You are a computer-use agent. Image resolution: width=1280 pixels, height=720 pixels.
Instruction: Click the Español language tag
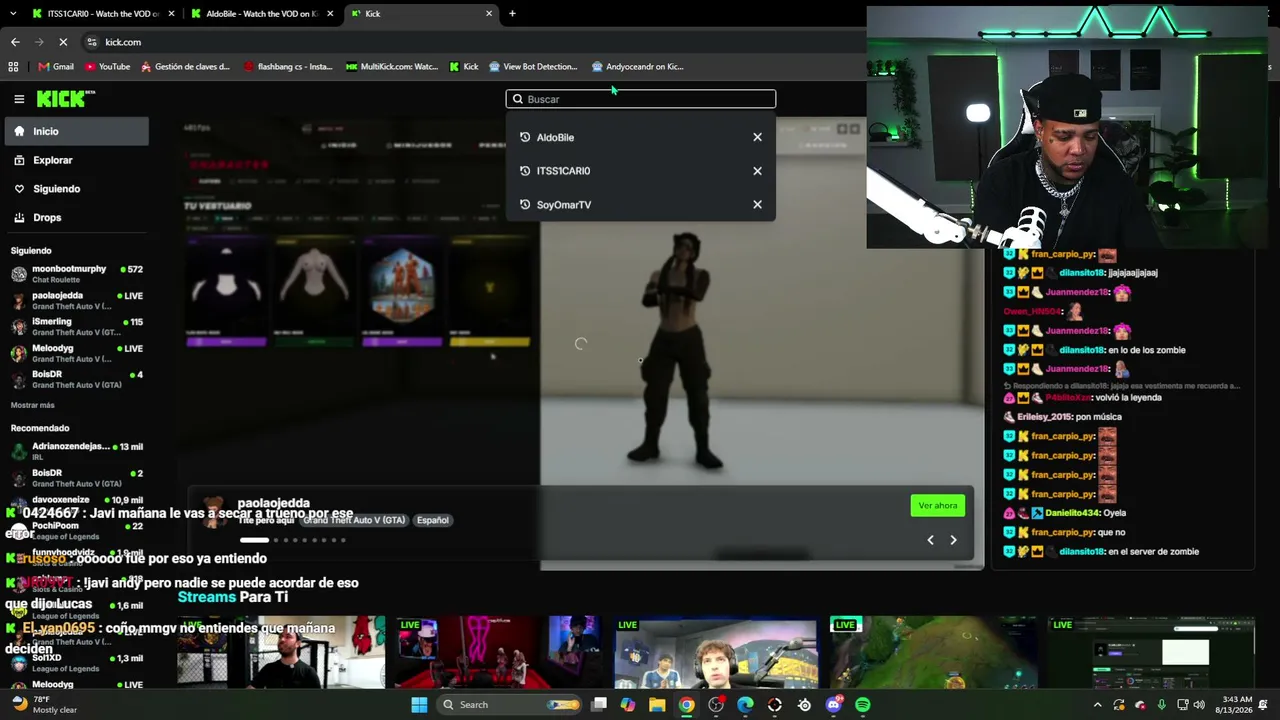[x=433, y=520]
